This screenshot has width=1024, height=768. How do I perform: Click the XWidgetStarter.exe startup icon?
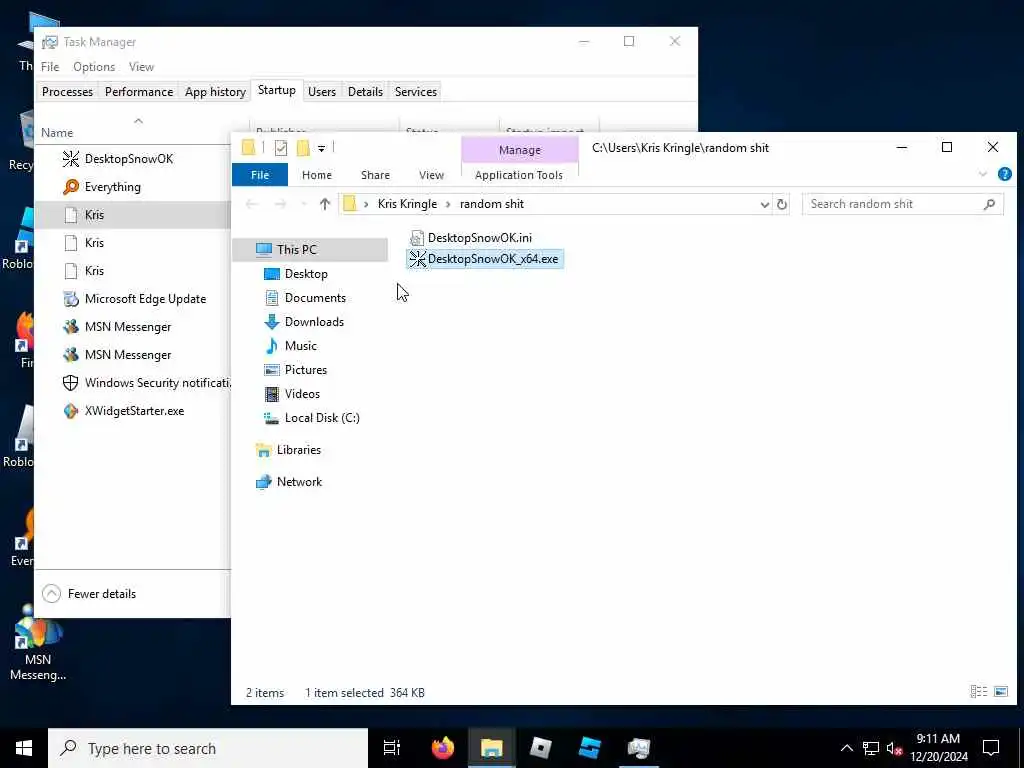(x=71, y=411)
